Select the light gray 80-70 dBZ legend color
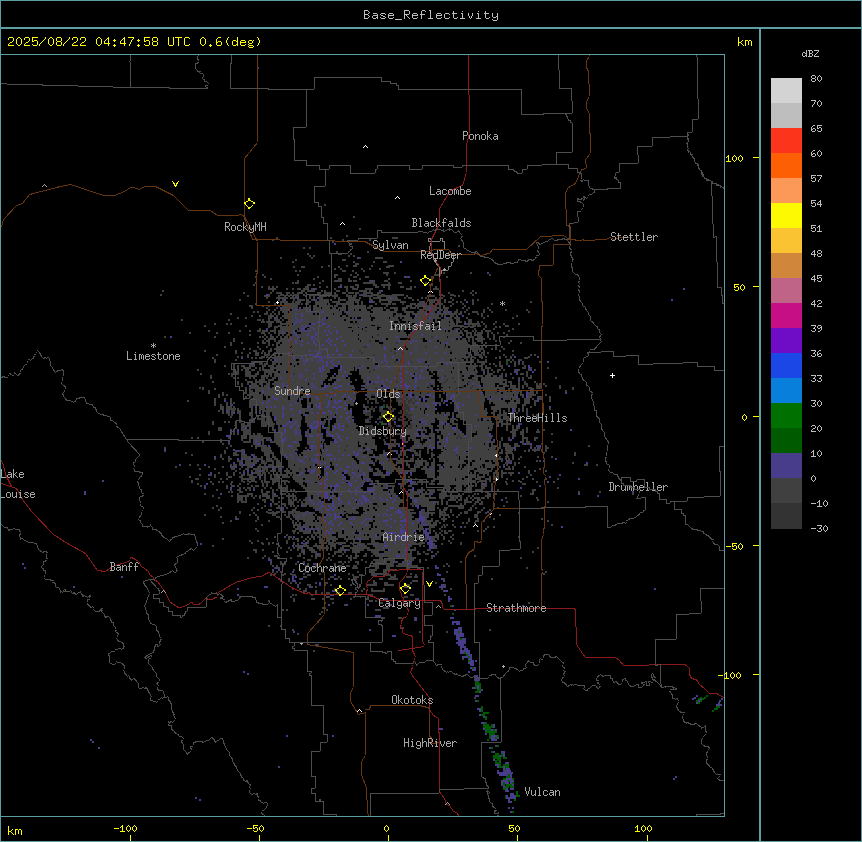The width and height of the screenshot is (862, 842). point(786,91)
